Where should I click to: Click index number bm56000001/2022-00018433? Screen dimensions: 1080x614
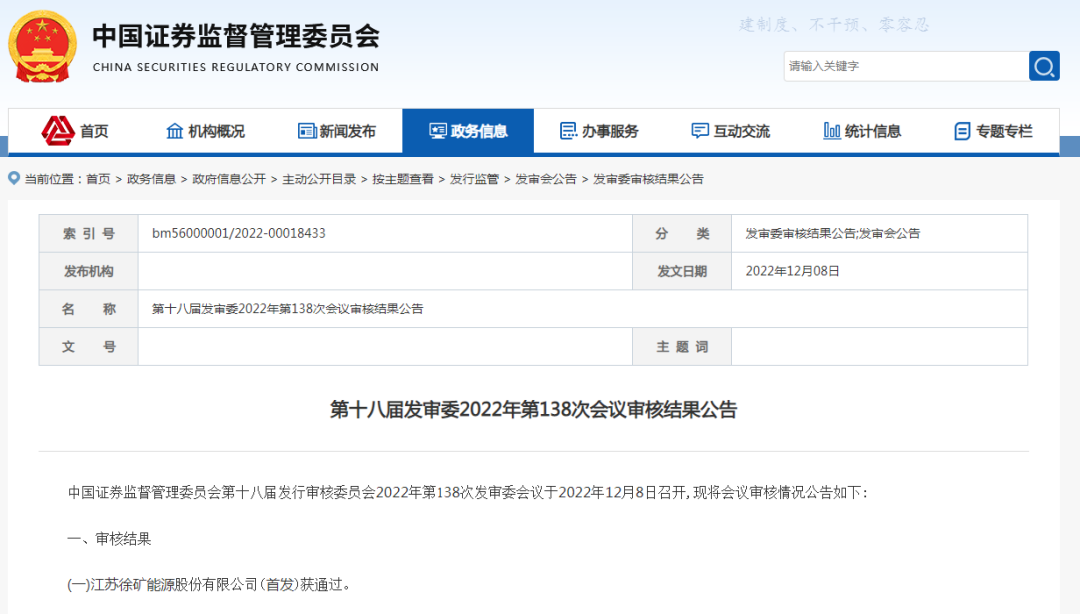tap(239, 234)
